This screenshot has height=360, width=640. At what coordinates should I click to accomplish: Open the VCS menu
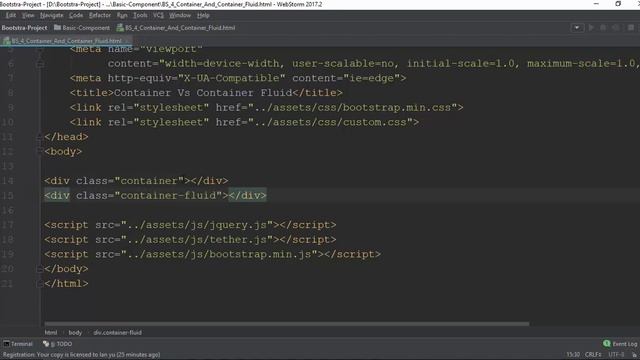point(158,16)
